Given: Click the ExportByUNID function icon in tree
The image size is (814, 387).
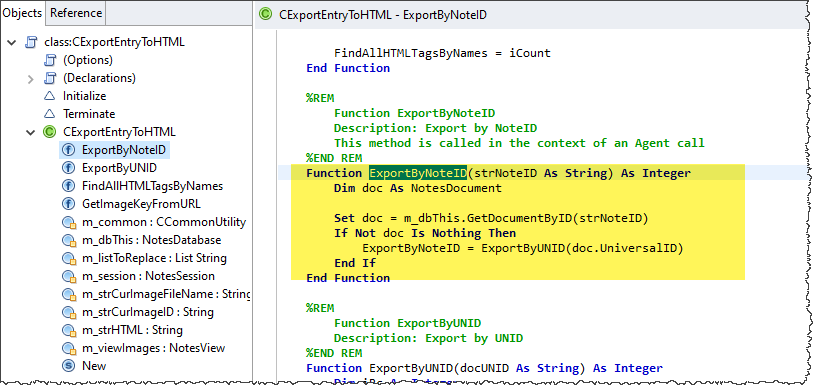Looking at the screenshot, I should coord(69,168).
